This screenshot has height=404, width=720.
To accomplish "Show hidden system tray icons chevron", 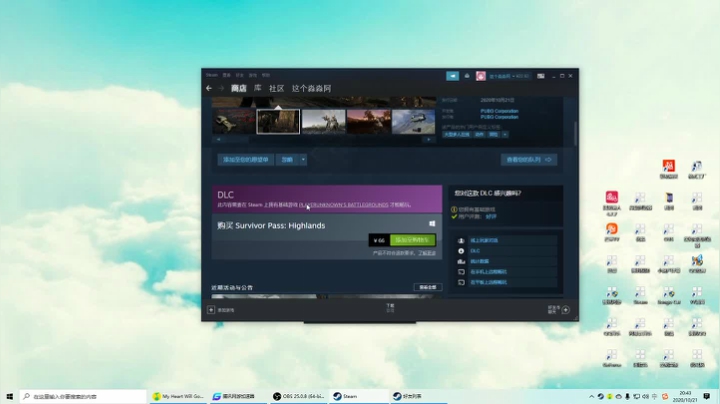I will [x=591, y=396].
